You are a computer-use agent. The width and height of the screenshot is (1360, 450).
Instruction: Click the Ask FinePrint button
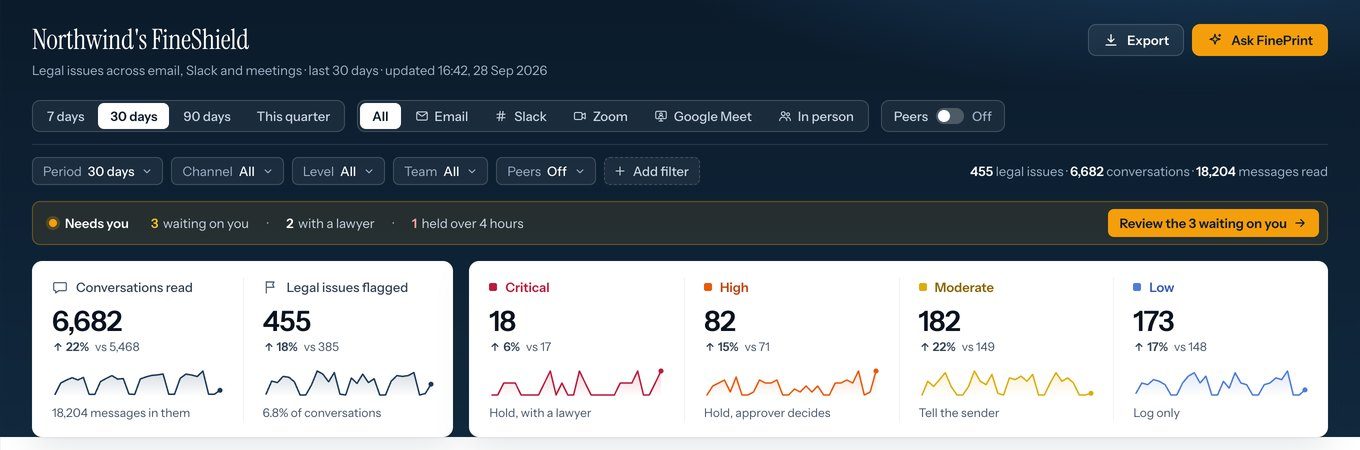point(1260,40)
